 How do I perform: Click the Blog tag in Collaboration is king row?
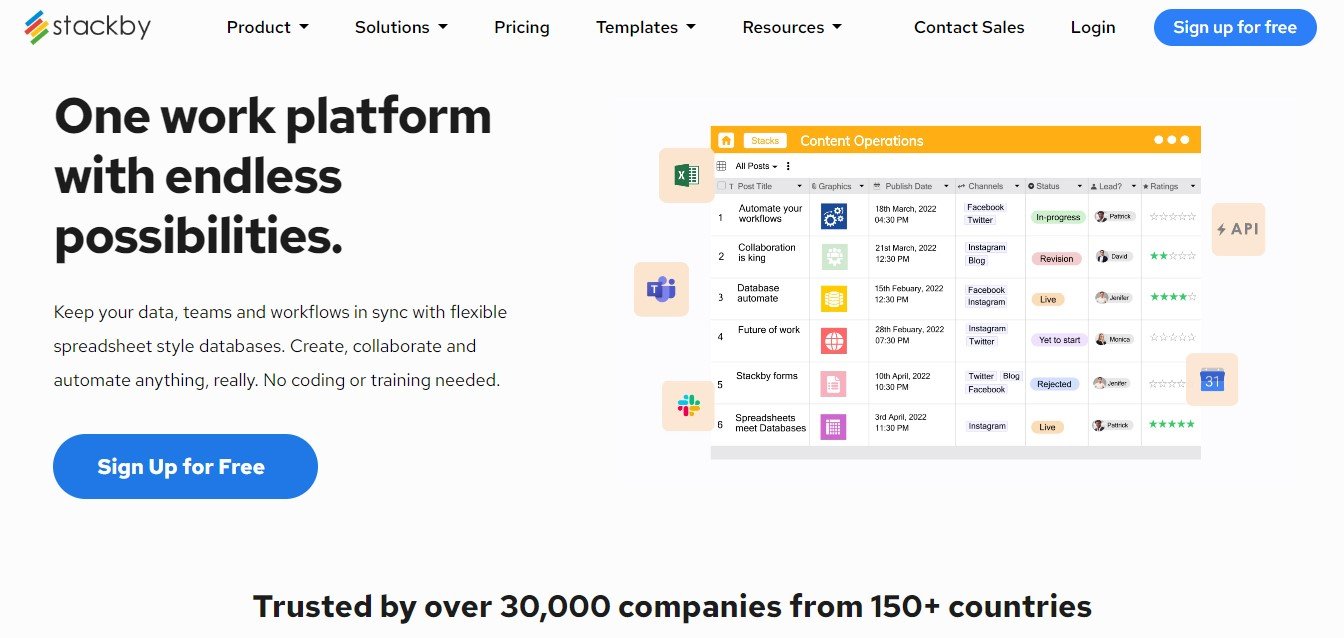coord(977,260)
